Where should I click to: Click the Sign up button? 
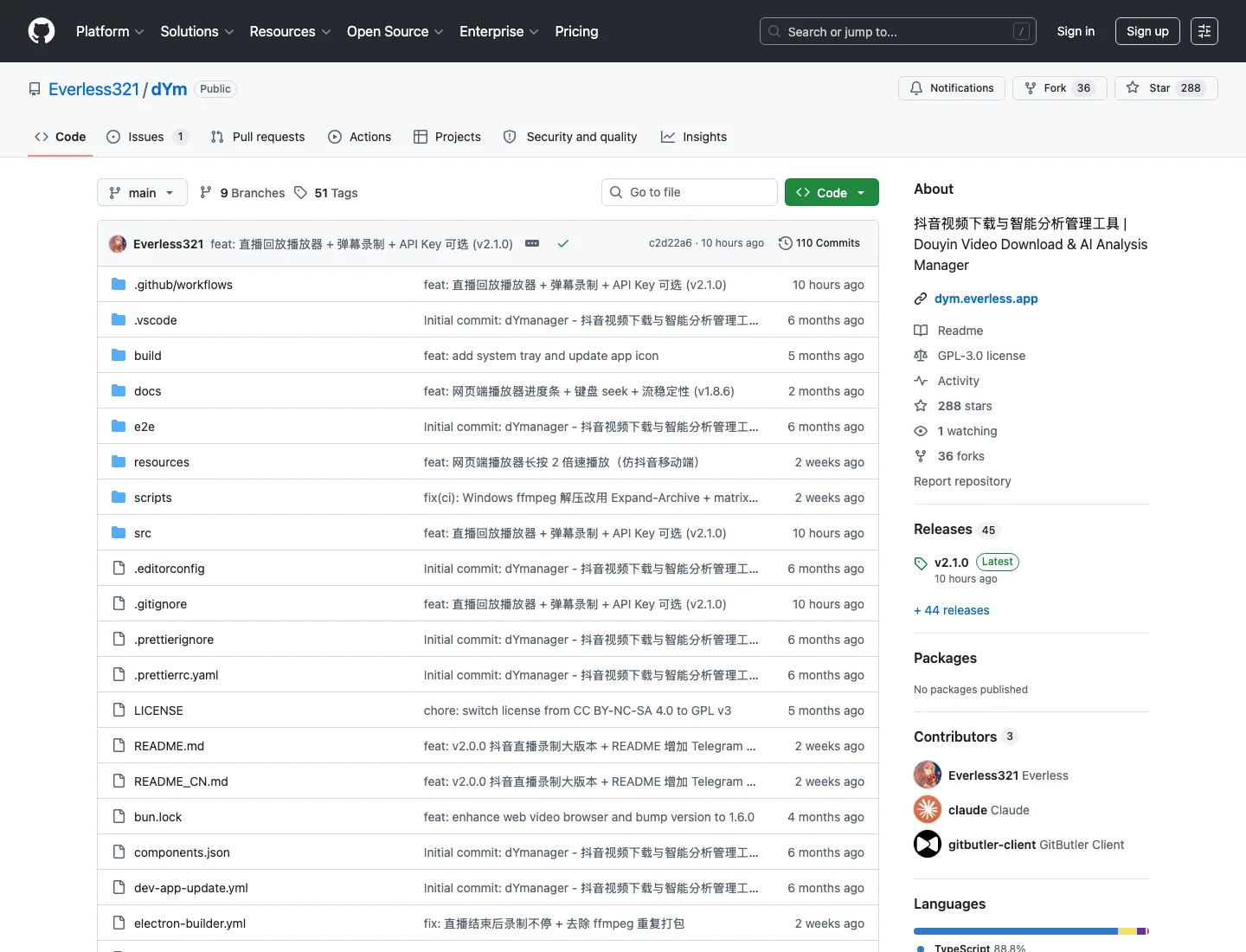(1147, 31)
